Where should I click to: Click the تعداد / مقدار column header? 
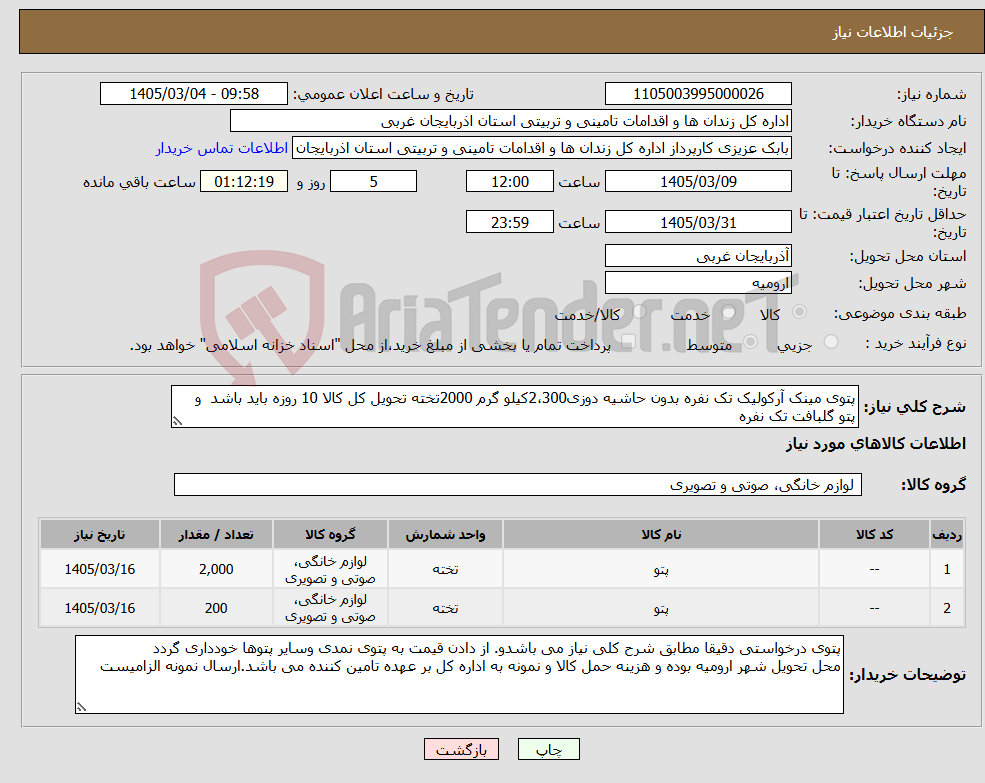216,534
